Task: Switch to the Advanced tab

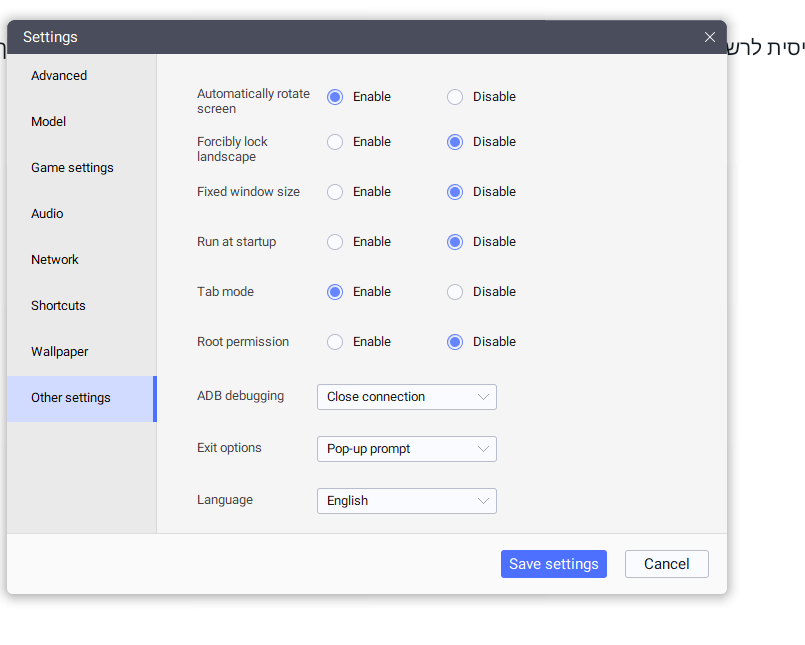Action: [x=59, y=76]
